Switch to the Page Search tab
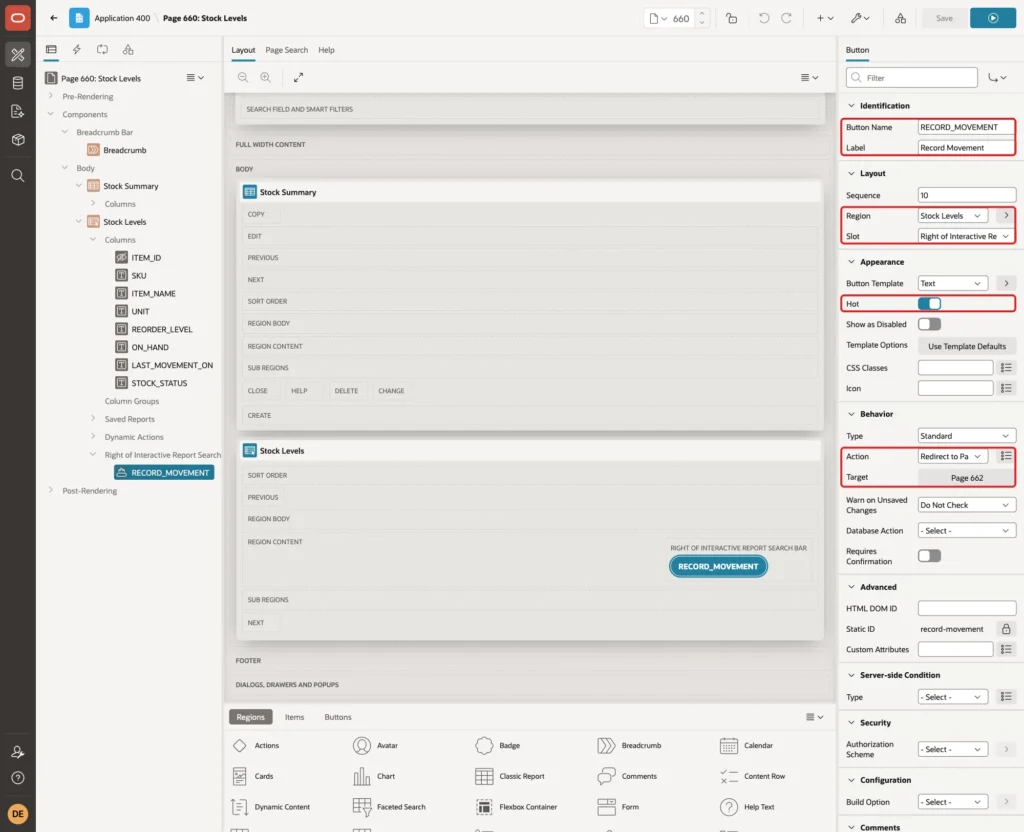1024x832 pixels. point(286,50)
